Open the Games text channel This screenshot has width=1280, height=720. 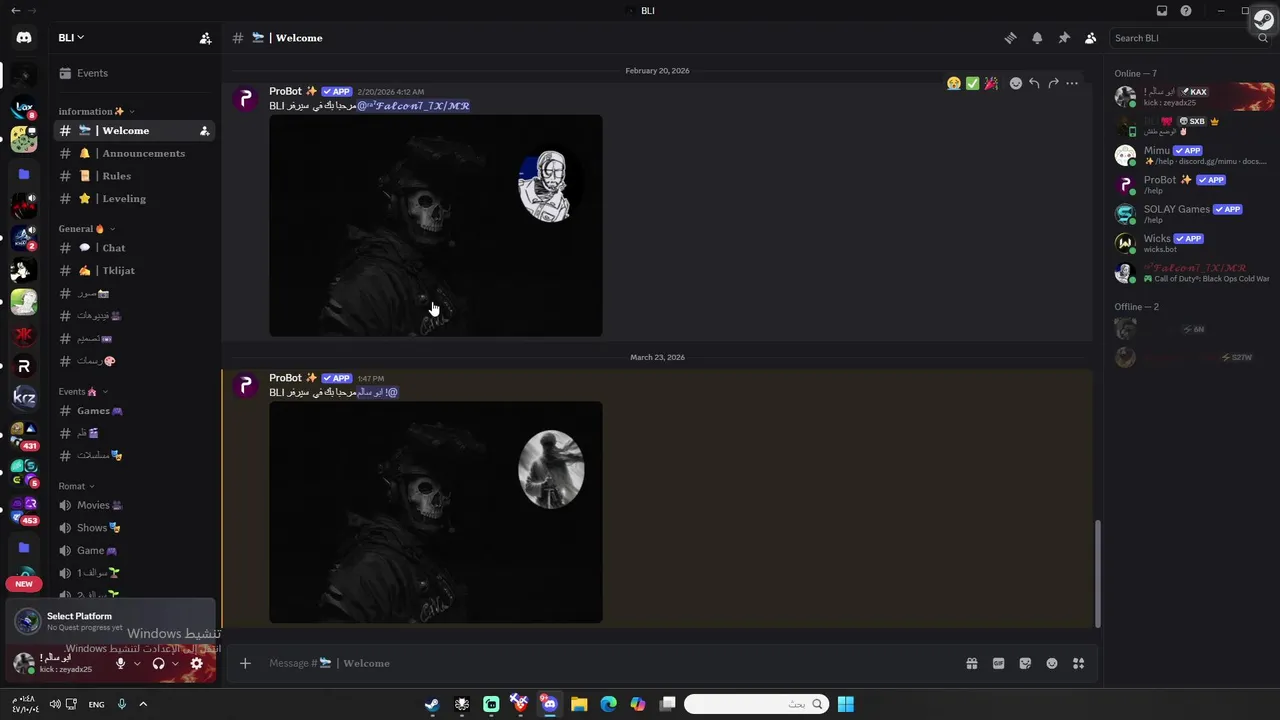134,411
